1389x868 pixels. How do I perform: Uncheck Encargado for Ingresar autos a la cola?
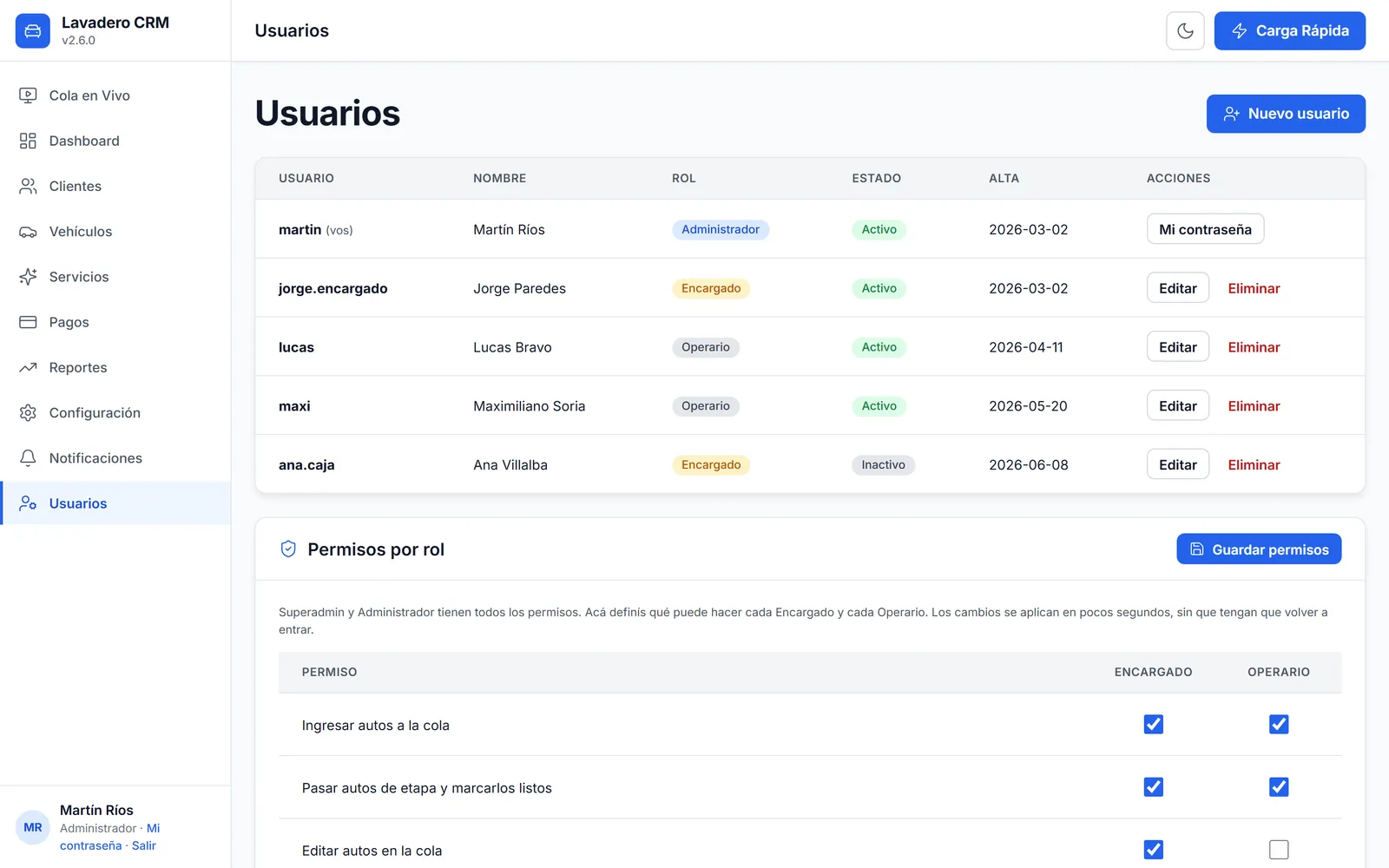1153,724
